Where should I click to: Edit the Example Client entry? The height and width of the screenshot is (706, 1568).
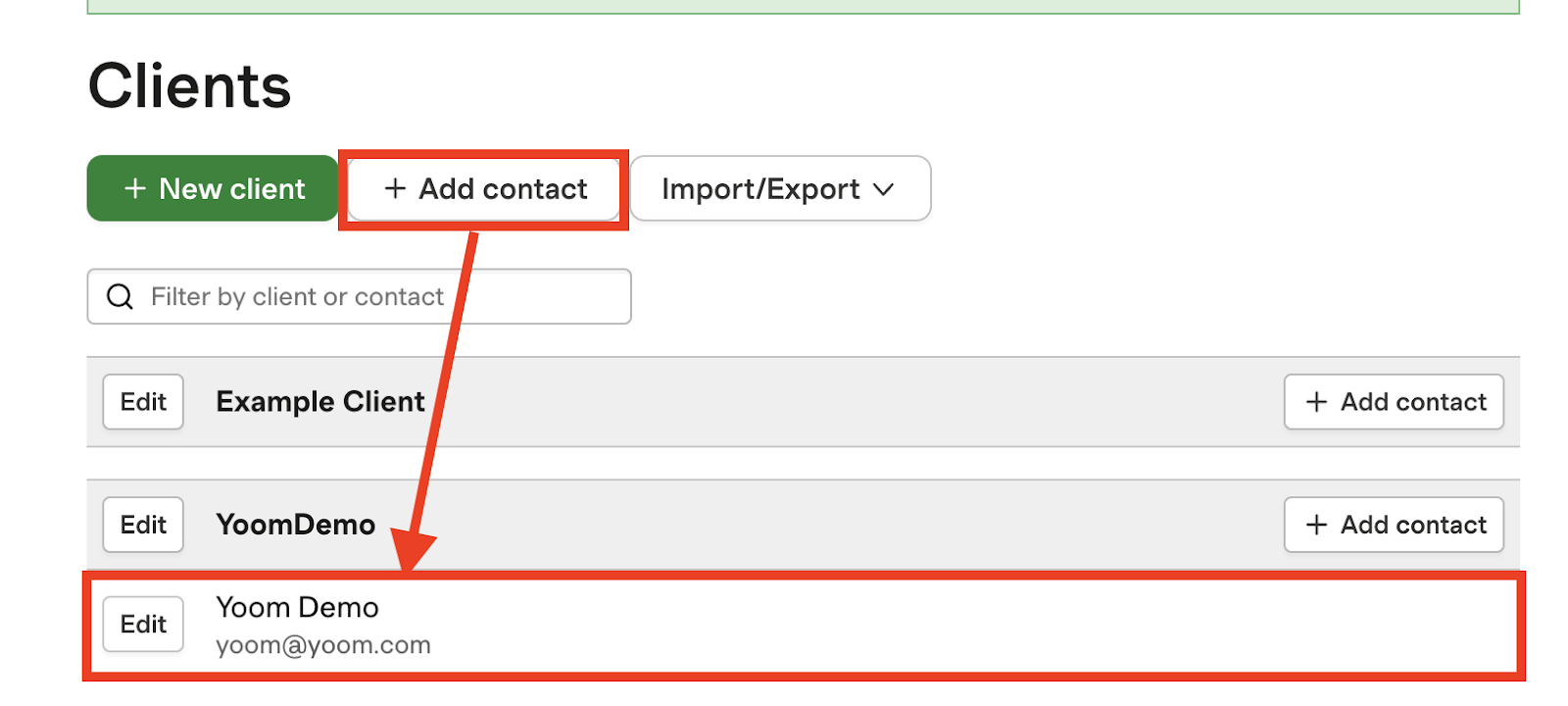point(143,402)
